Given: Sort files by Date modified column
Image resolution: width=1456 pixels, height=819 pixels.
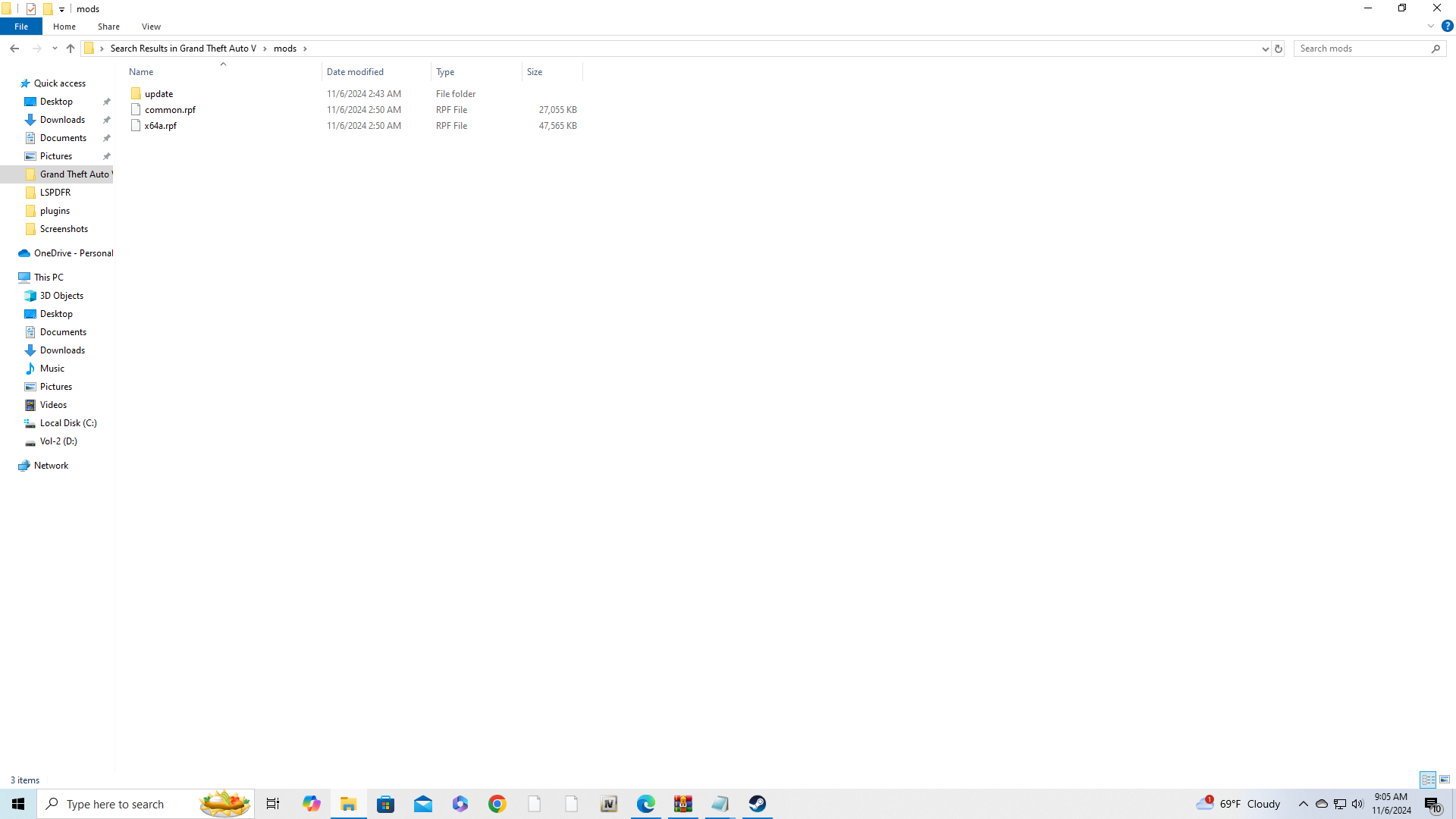Looking at the screenshot, I should click(x=355, y=72).
